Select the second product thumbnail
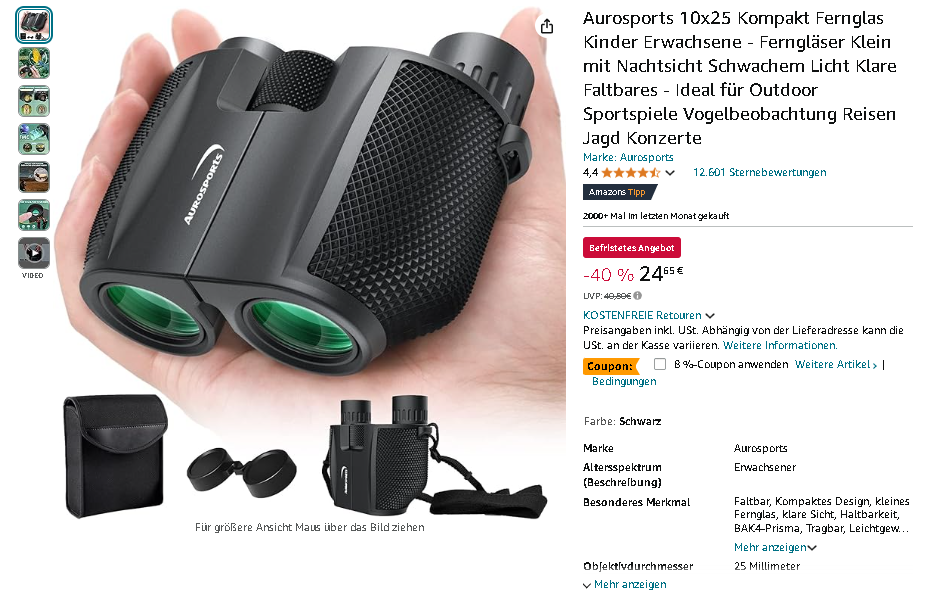The width and height of the screenshot is (929, 592). click(x=34, y=63)
